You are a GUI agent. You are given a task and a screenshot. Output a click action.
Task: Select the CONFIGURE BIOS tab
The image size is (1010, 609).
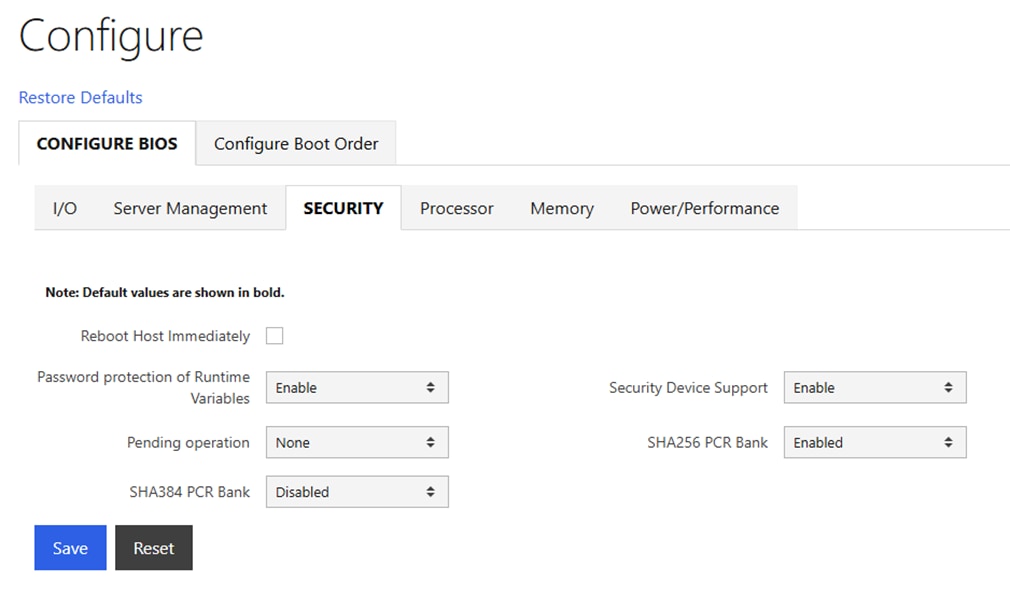[107, 144]
